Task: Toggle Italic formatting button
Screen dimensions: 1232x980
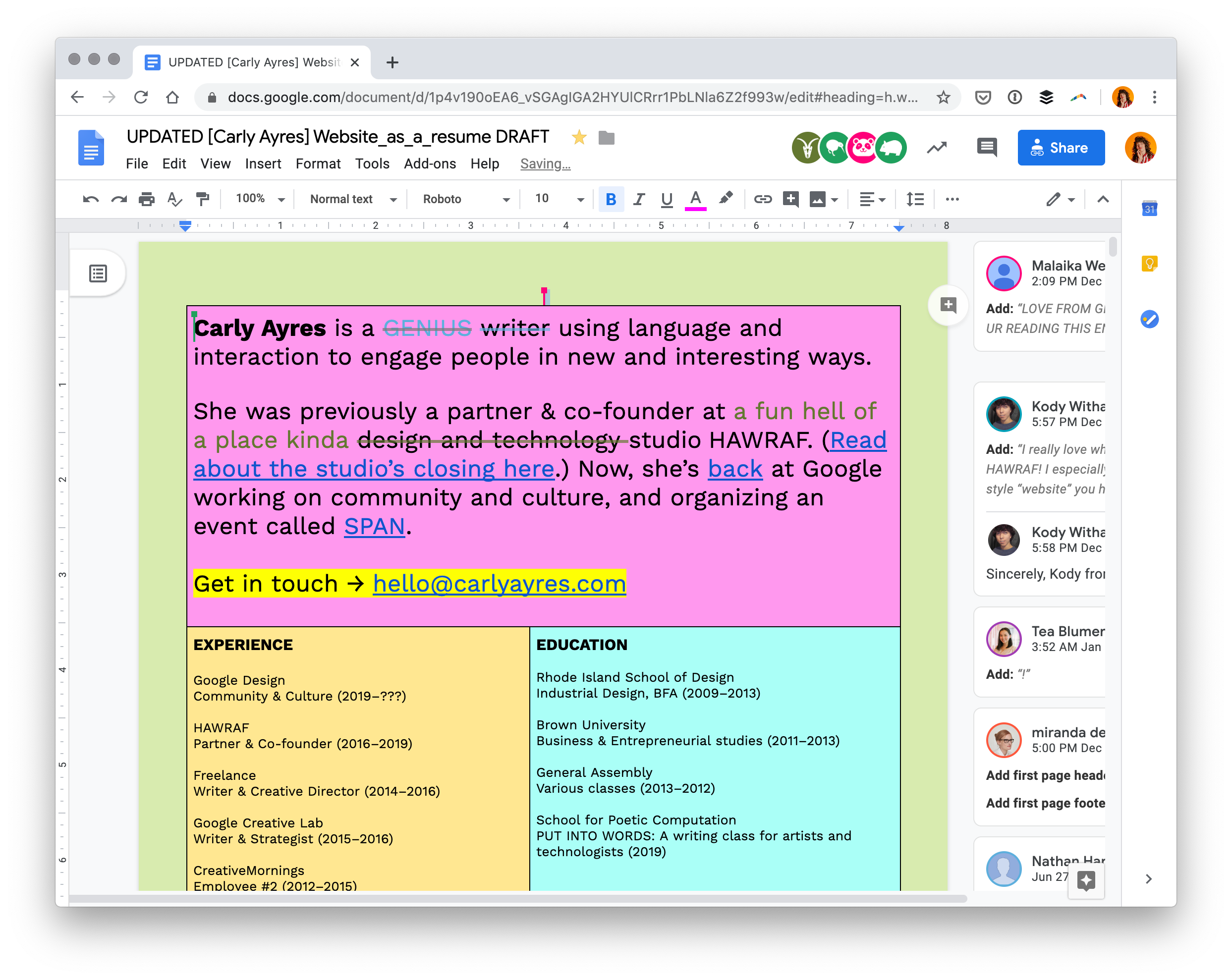Action: tap(639, 200)
